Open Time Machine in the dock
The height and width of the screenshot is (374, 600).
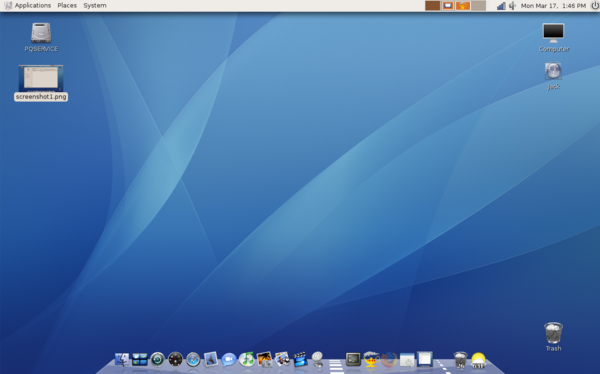(x=157, y=359)
